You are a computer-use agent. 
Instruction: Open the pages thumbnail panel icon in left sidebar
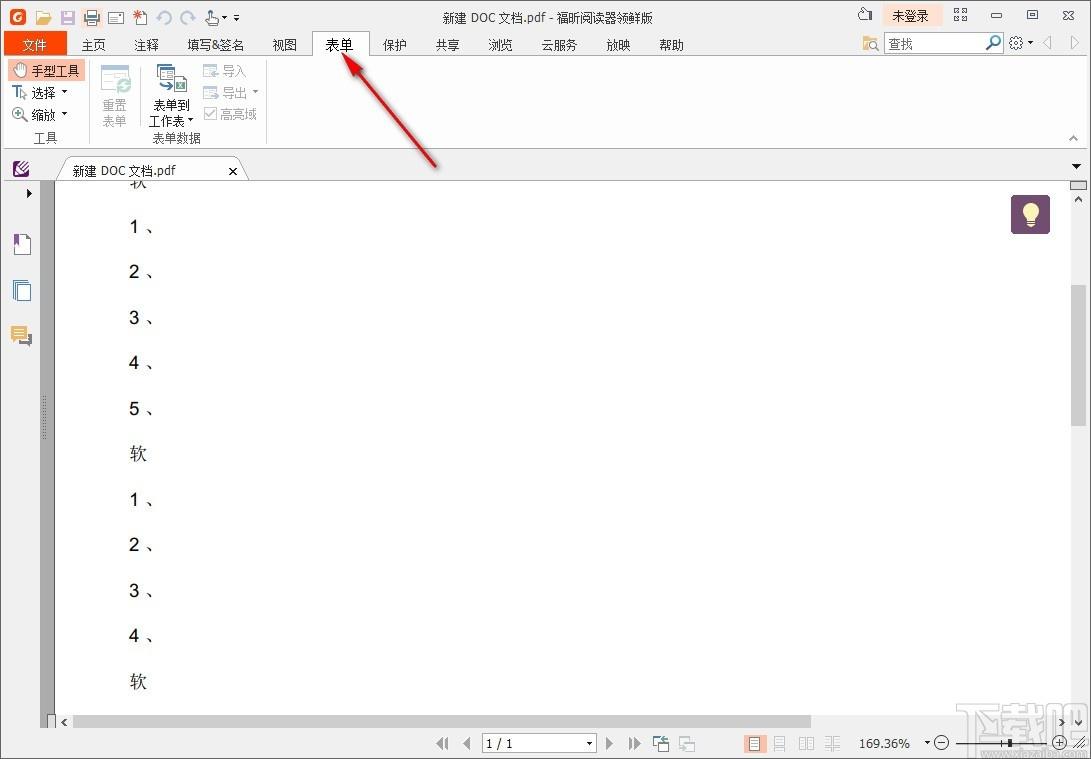pos(22,290)
